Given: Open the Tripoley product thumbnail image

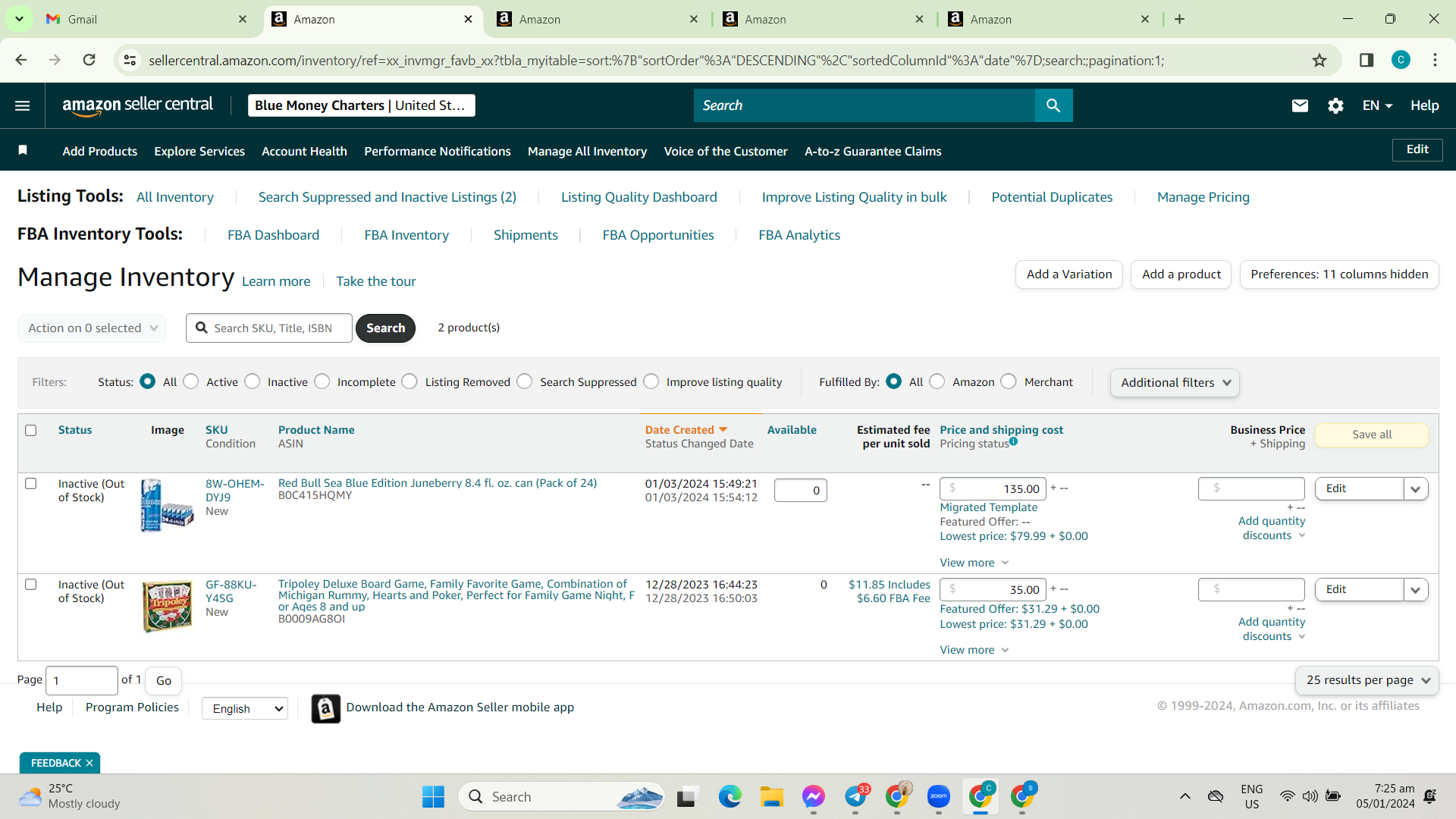Looking at the screenshot, I should pyautogui.click(x=168, y=607).
